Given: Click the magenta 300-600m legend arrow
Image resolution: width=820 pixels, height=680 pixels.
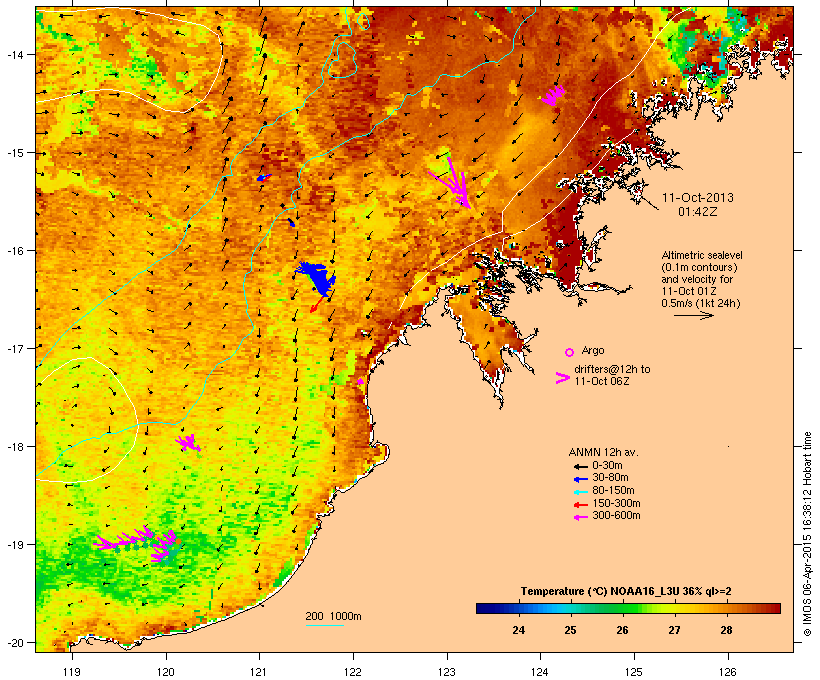Looking at the screenshot, I should pos(580,517).
